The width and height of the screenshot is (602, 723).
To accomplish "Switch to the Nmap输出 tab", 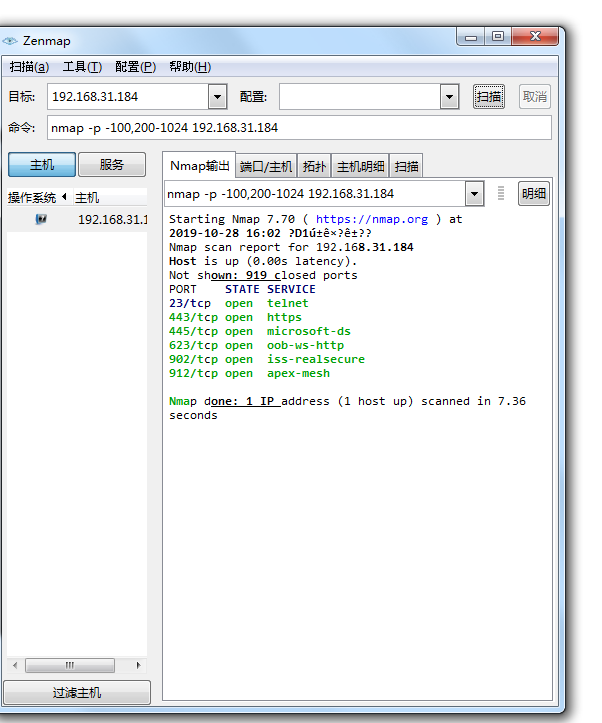I will [200, 166].
